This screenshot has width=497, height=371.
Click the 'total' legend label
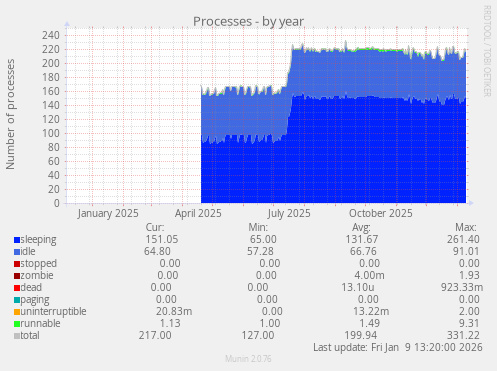tap(30, 335)
